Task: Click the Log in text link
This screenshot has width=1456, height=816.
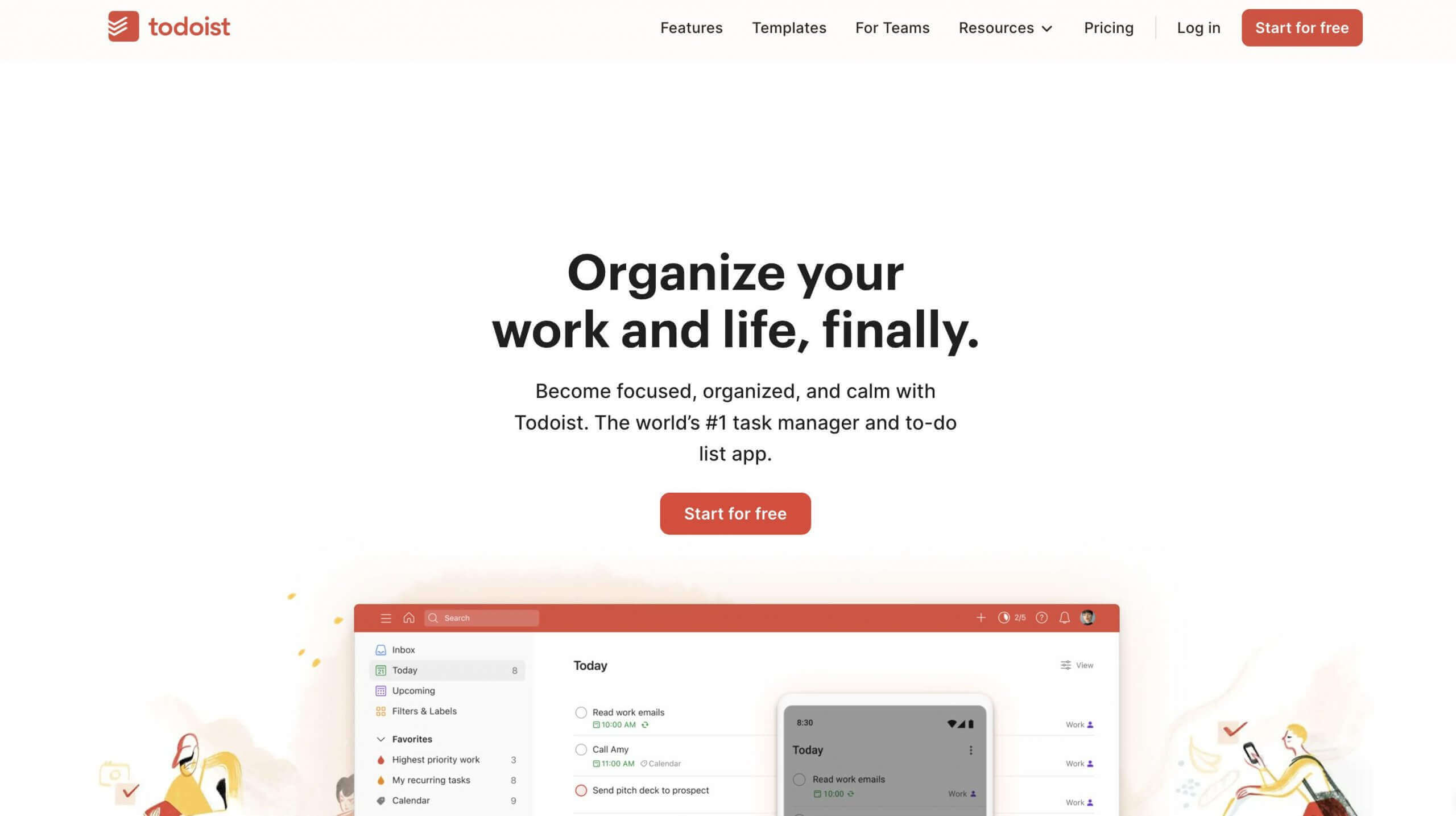Action: pos(1199,27)
